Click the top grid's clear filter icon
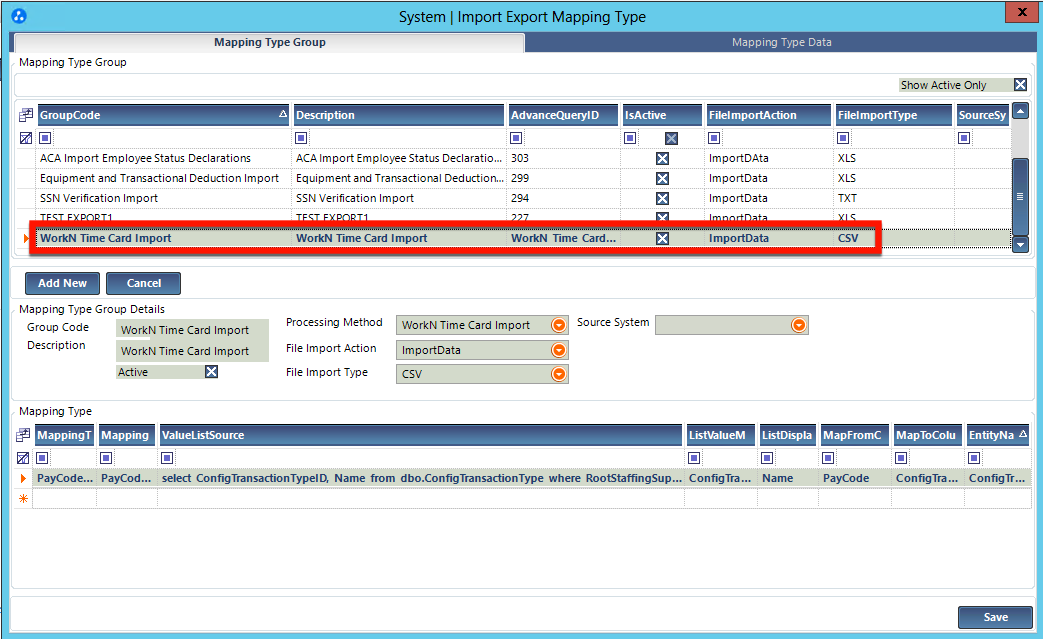This screenshot has height=639, width=1043. [x=26, y=138]
